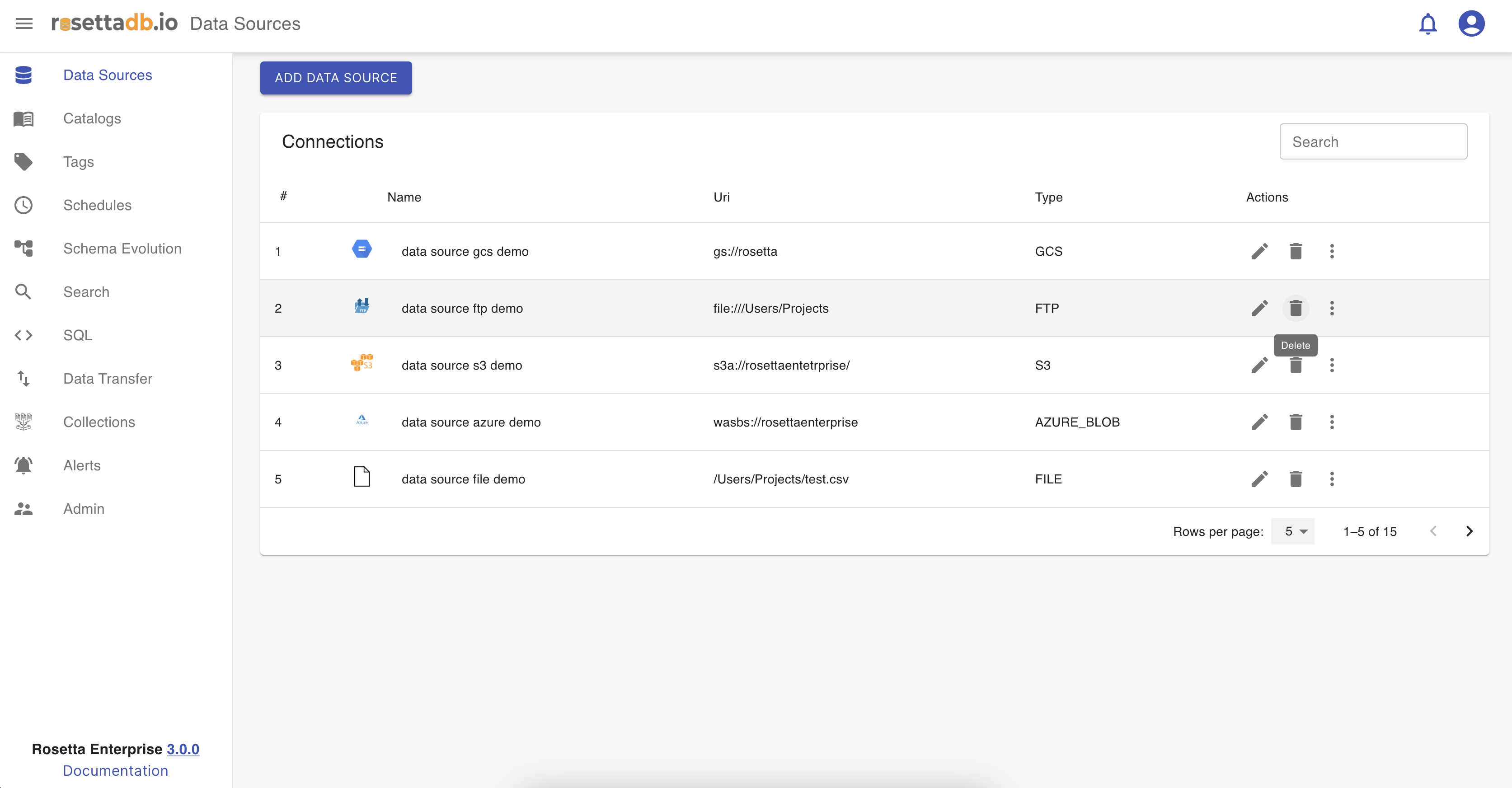Open more options for gcs demo row
The image size is (1512, 788).
tap(1332, 251)
